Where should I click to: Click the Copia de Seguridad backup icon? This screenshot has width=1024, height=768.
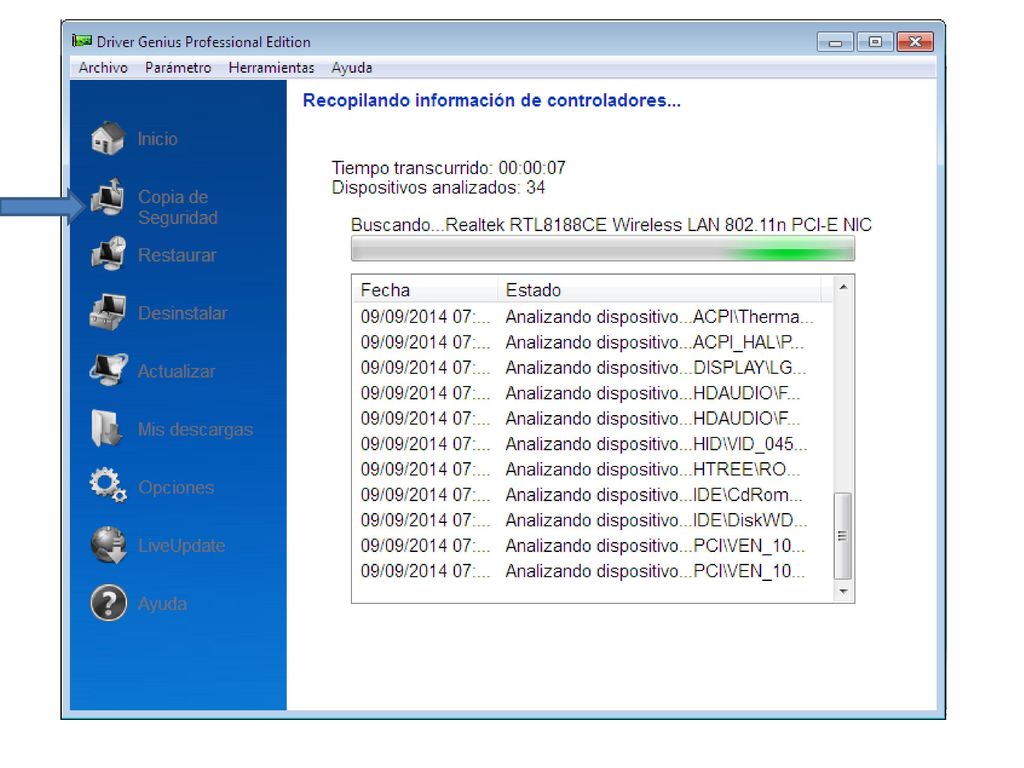click(108, 198)
